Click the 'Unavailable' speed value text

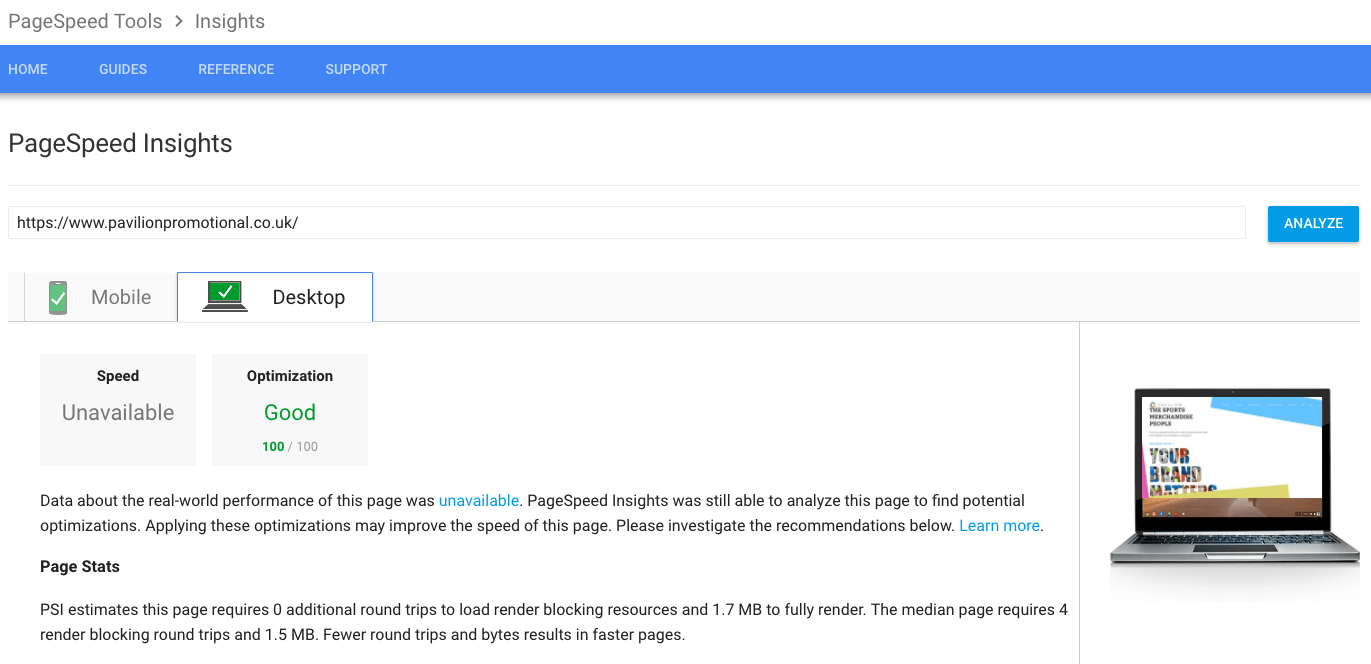[x=118, y=412]
